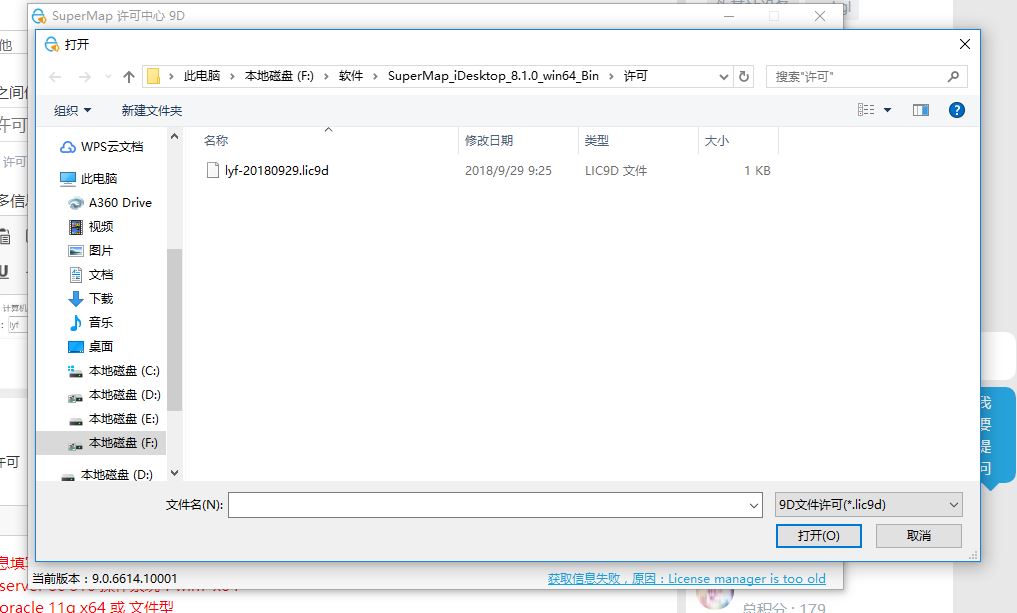Change view with the view mode icon
Screen dimensions: 1017x613
(866, 110)
